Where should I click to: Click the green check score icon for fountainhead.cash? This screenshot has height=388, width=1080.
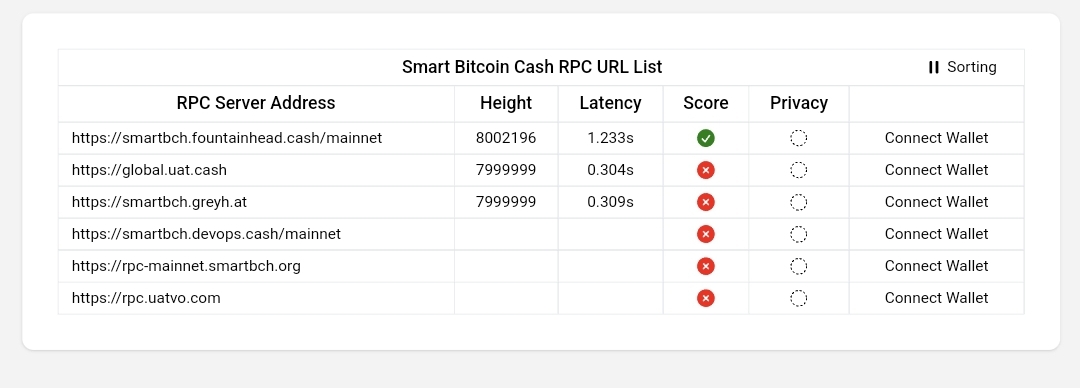[705, 139]
